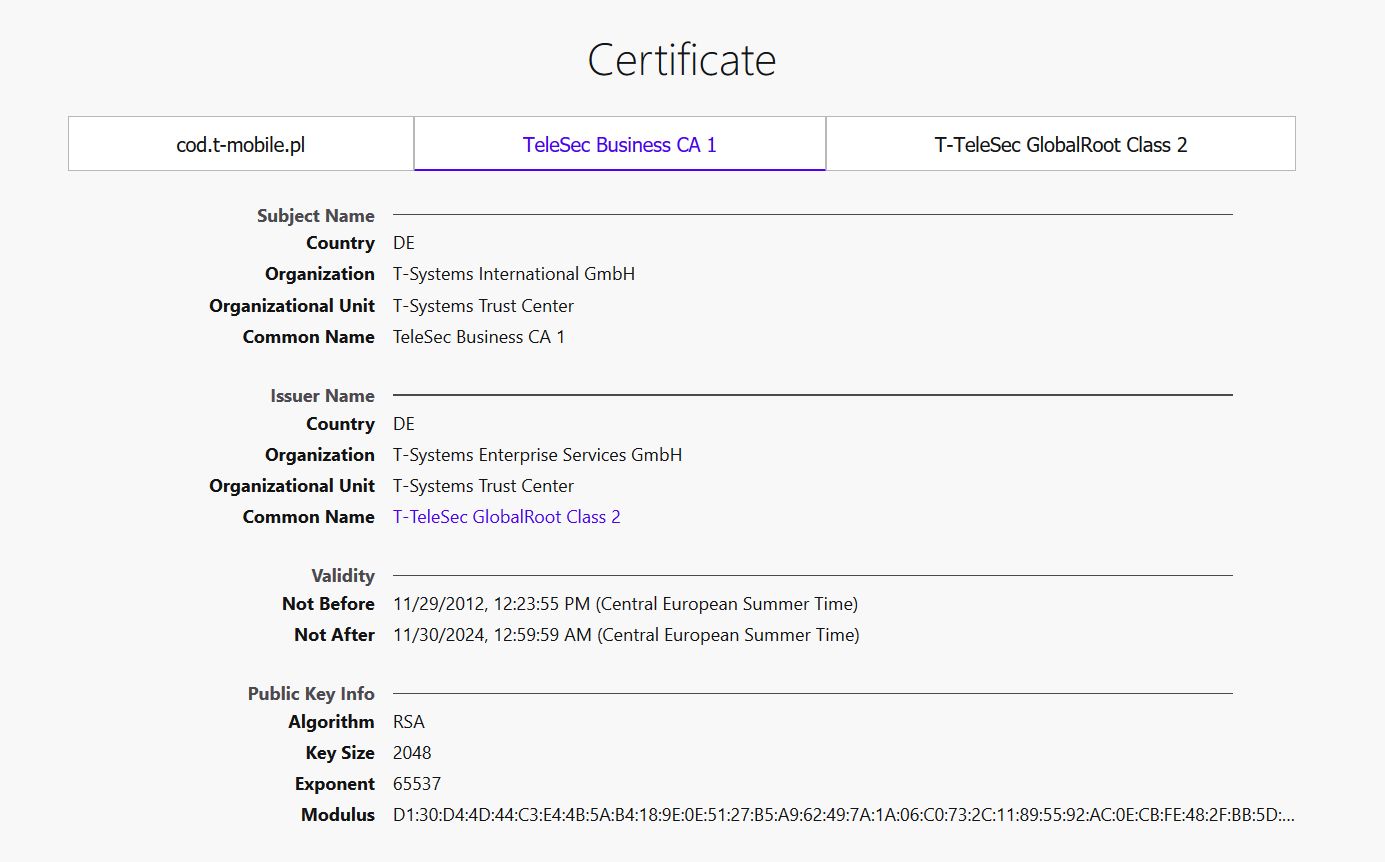Click the Subject Name section heading

pos(315,216)
